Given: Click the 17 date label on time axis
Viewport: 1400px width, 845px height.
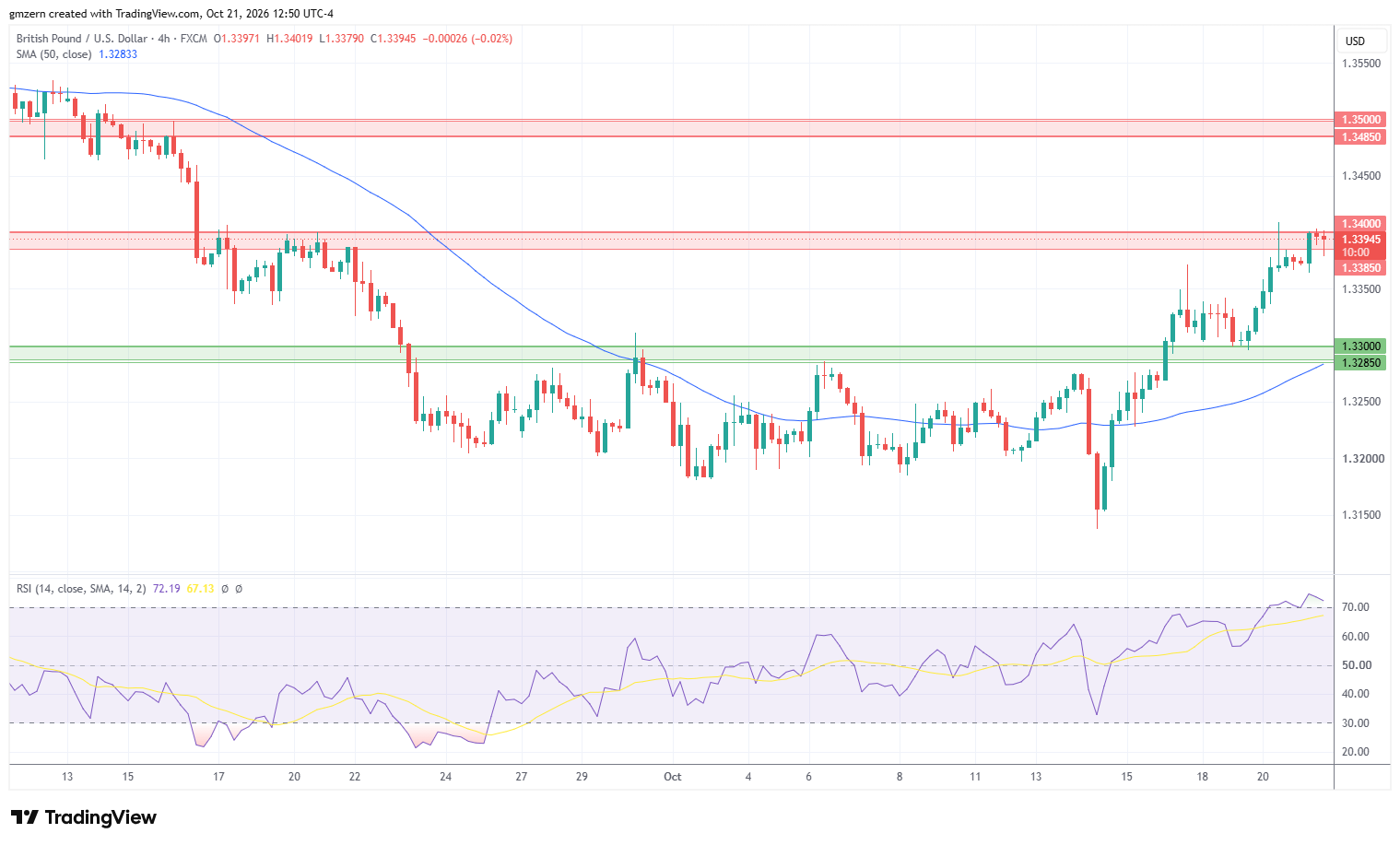Looking at the screenshot, I should [x=218, y=777].
